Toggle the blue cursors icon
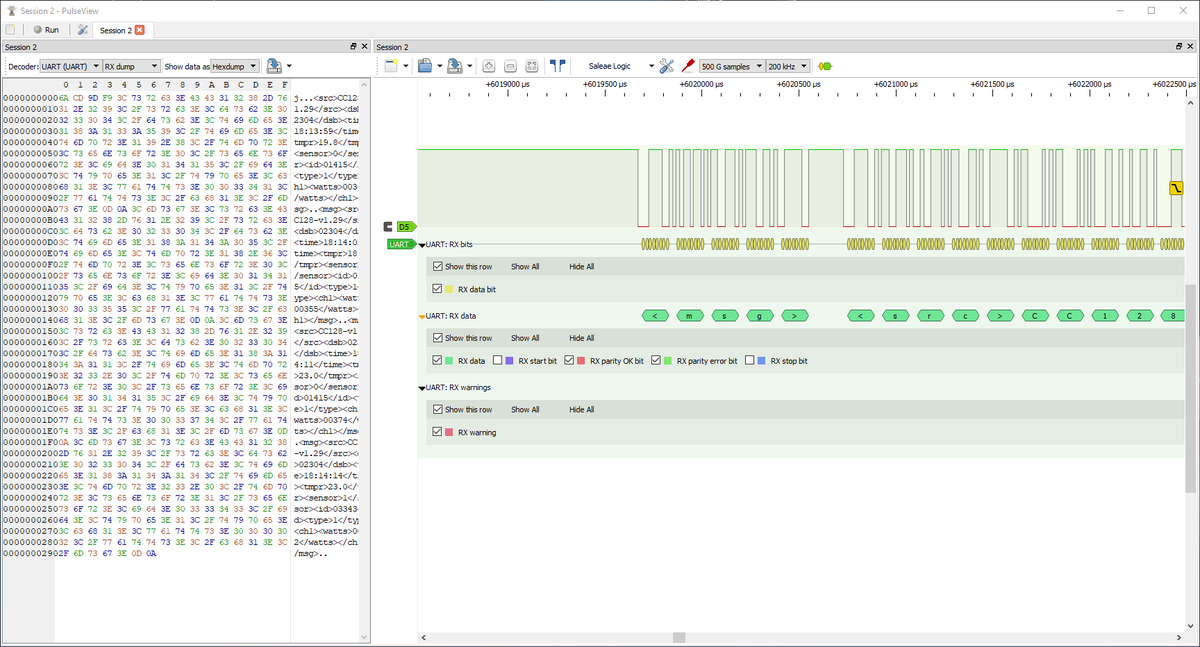Viewport: 1200px width, 647px height. point(558,66)
